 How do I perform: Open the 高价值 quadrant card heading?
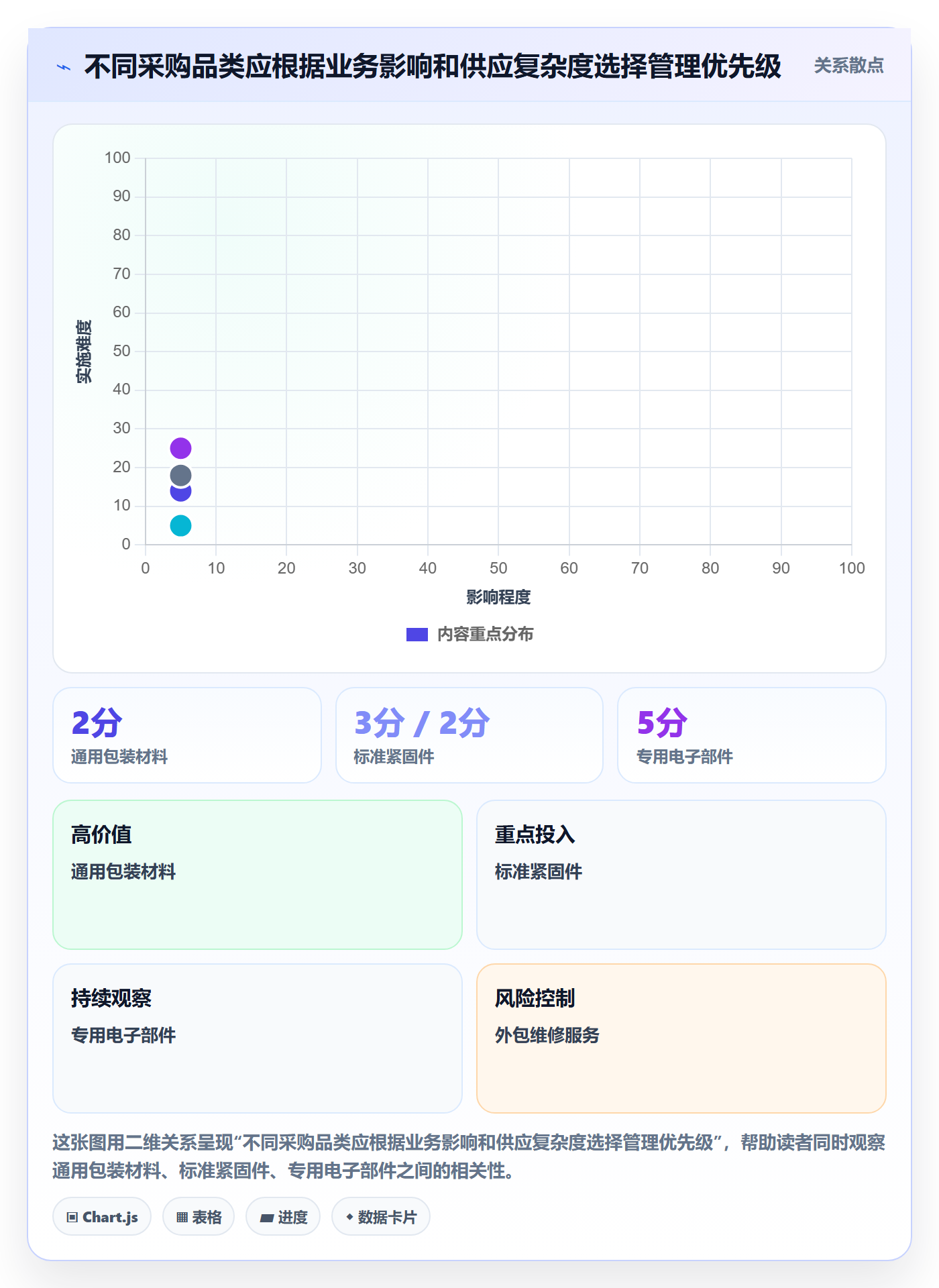point(101,835)
